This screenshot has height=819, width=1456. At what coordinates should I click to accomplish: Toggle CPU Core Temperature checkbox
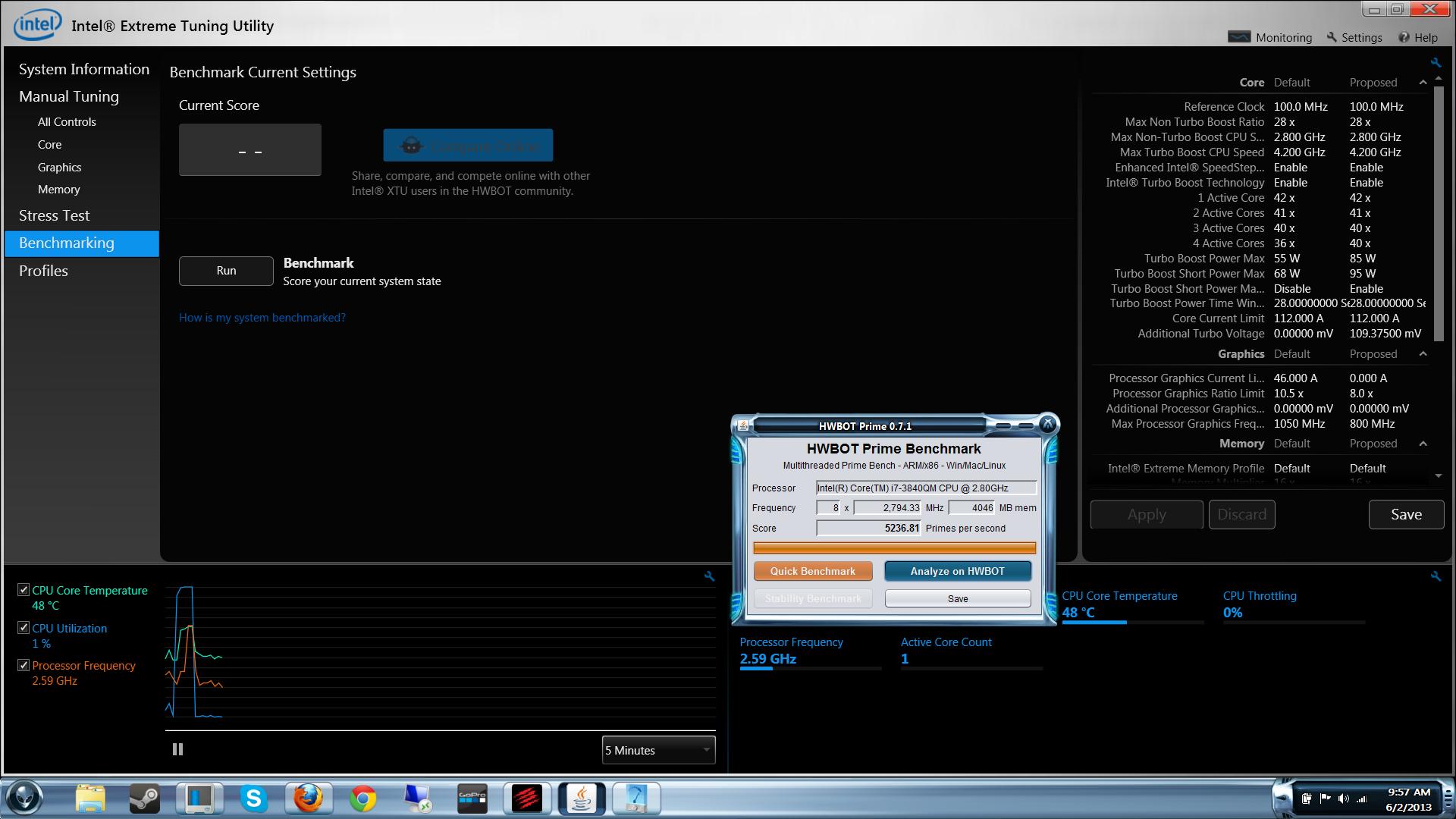(24, 589)
